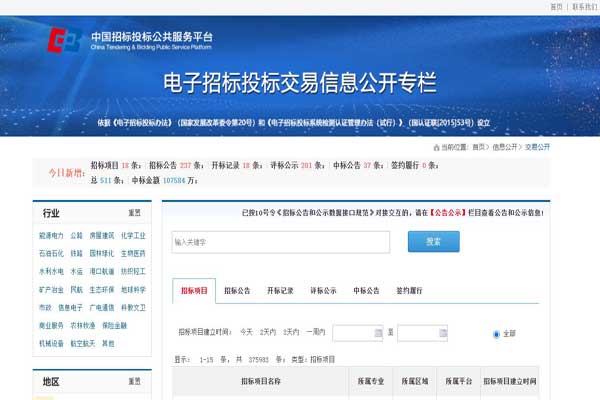
Task: Click the start date input field
Action: click(358, 333)
